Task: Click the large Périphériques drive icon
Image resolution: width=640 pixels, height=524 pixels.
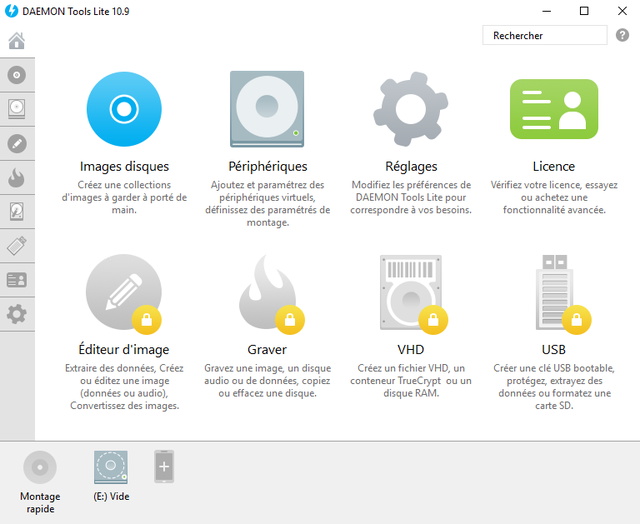Action: coord(267,109)
